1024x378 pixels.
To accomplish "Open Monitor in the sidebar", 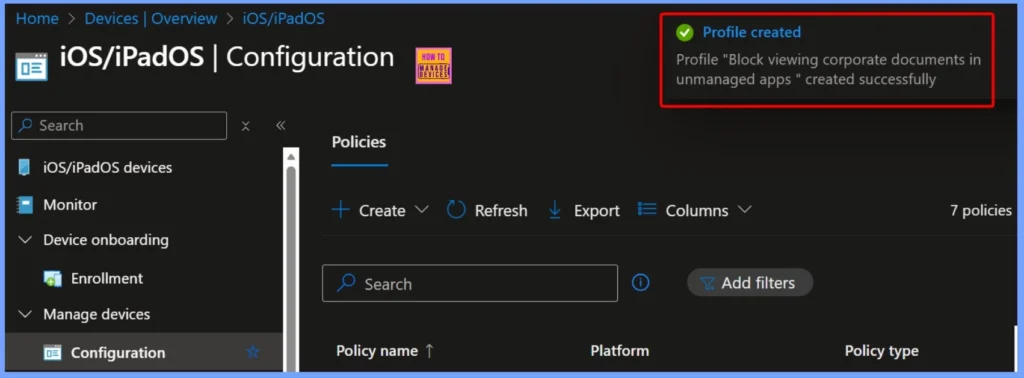I will pyautogui.click(x=70, y=205).
